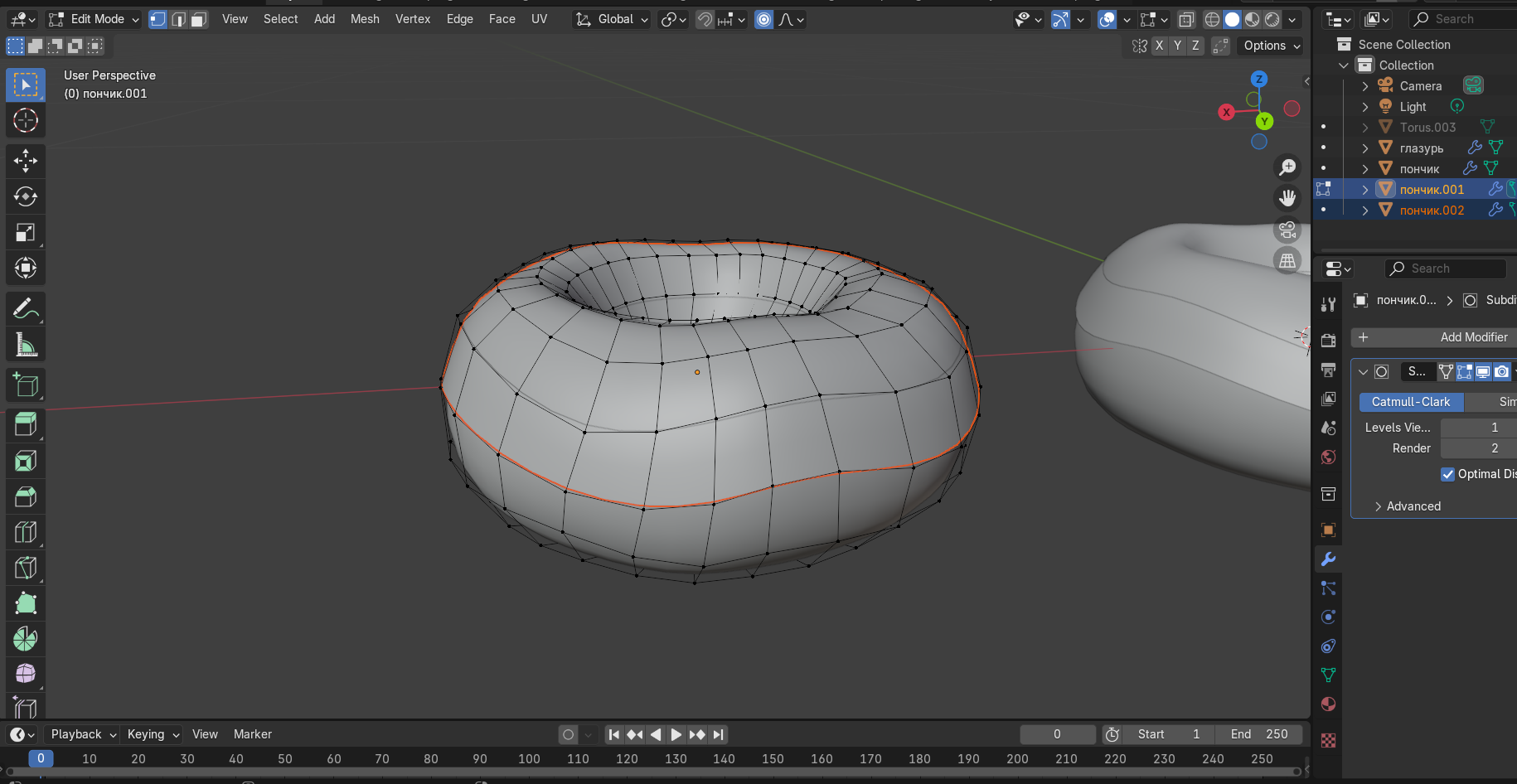This screenshot has height=784, width=1517.
Task: Select Catmull-Clark subdivision type
Action: pyautogui.click(x=1411, y=402)
